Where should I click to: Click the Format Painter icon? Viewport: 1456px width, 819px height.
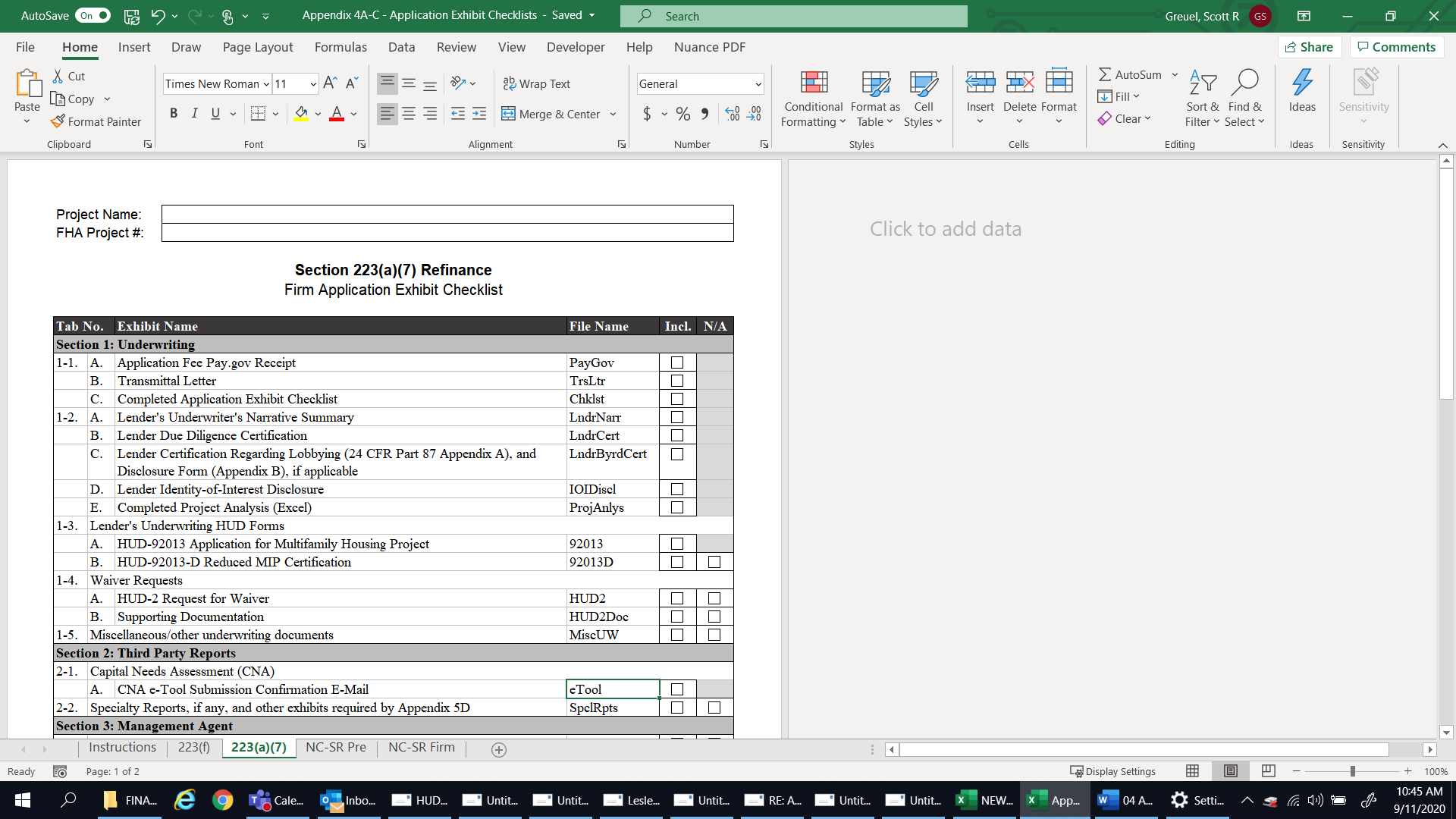tap(58, 121)
